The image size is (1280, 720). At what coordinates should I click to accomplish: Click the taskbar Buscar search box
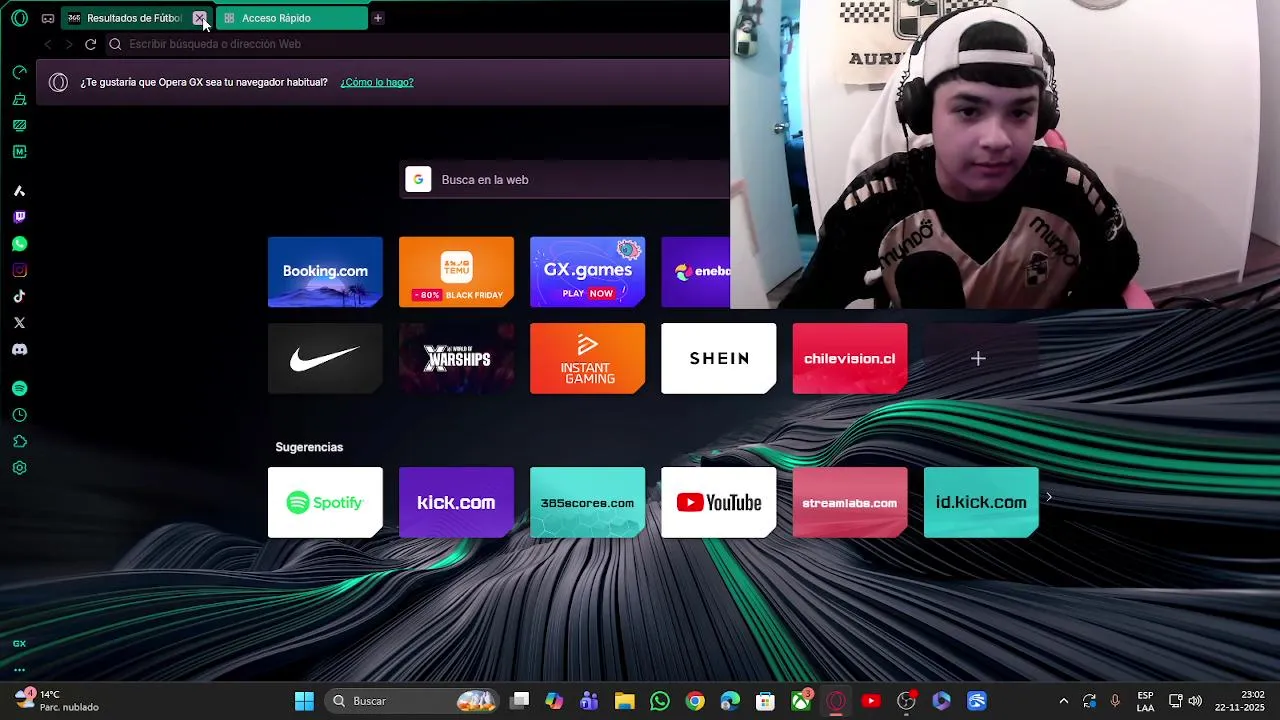pyautogui.click(x=413, y=701)
